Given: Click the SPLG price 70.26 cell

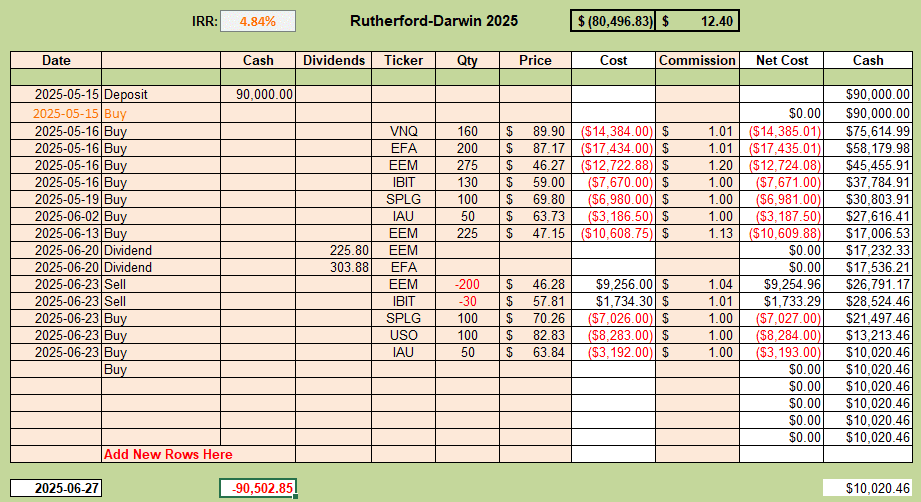Looking at the screenshot, I should click(535, 319).
